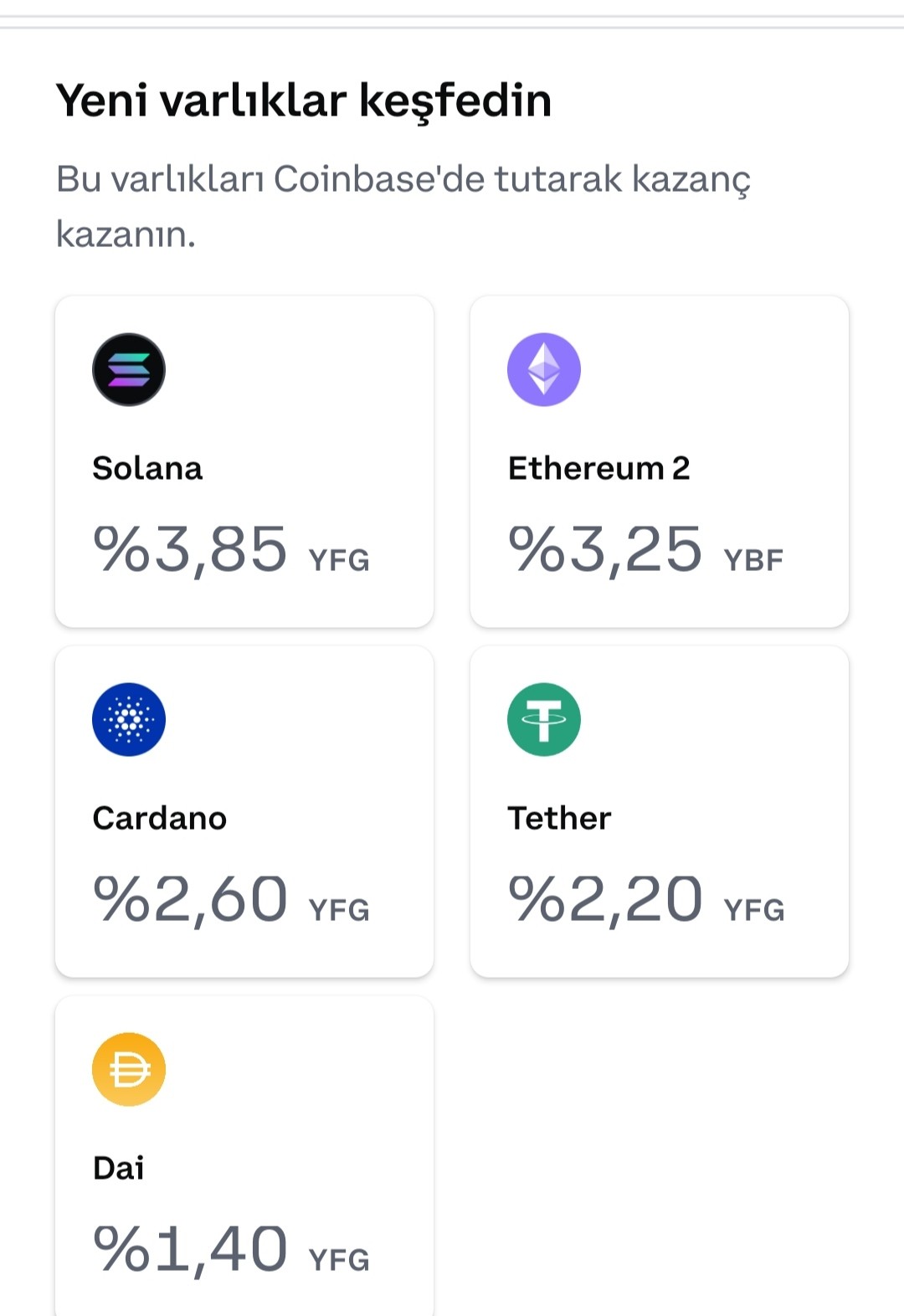This screenshot has width=904, height=1316.
Task: Select the %3,85 YFG Solana rate
Action: [x=232, y=550]
